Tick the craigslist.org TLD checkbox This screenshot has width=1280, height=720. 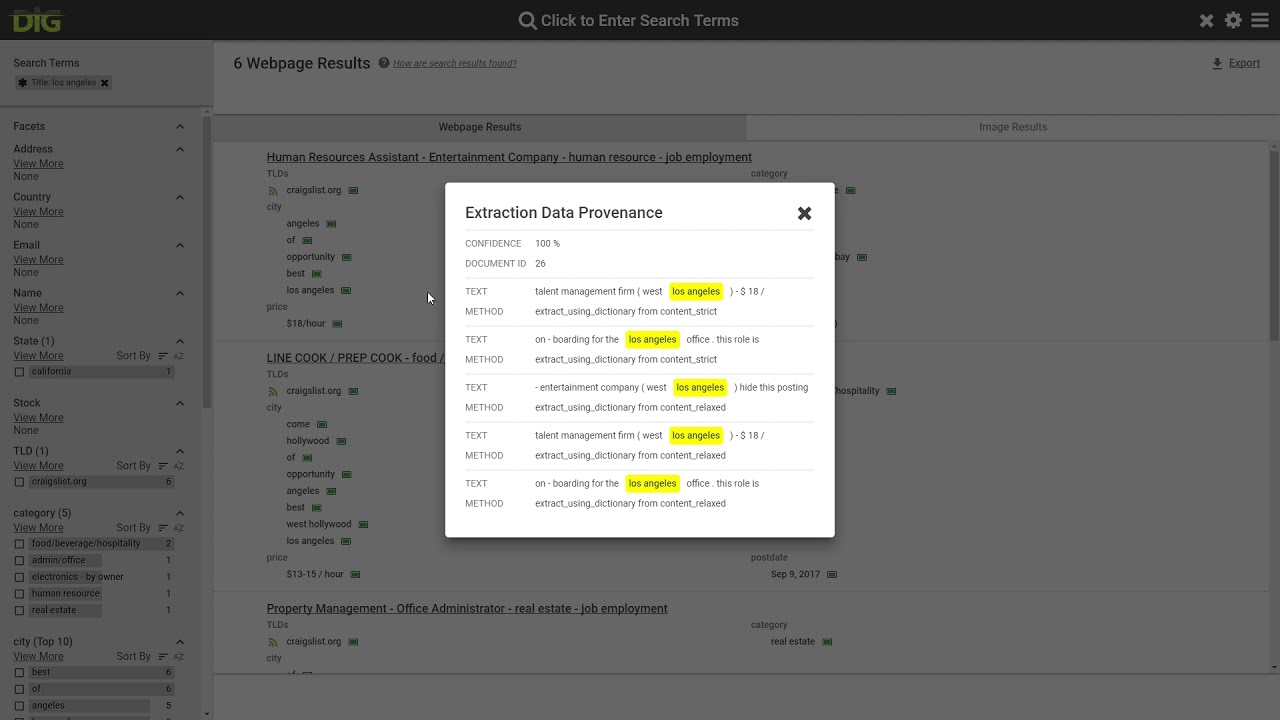(x=19, y=482)
